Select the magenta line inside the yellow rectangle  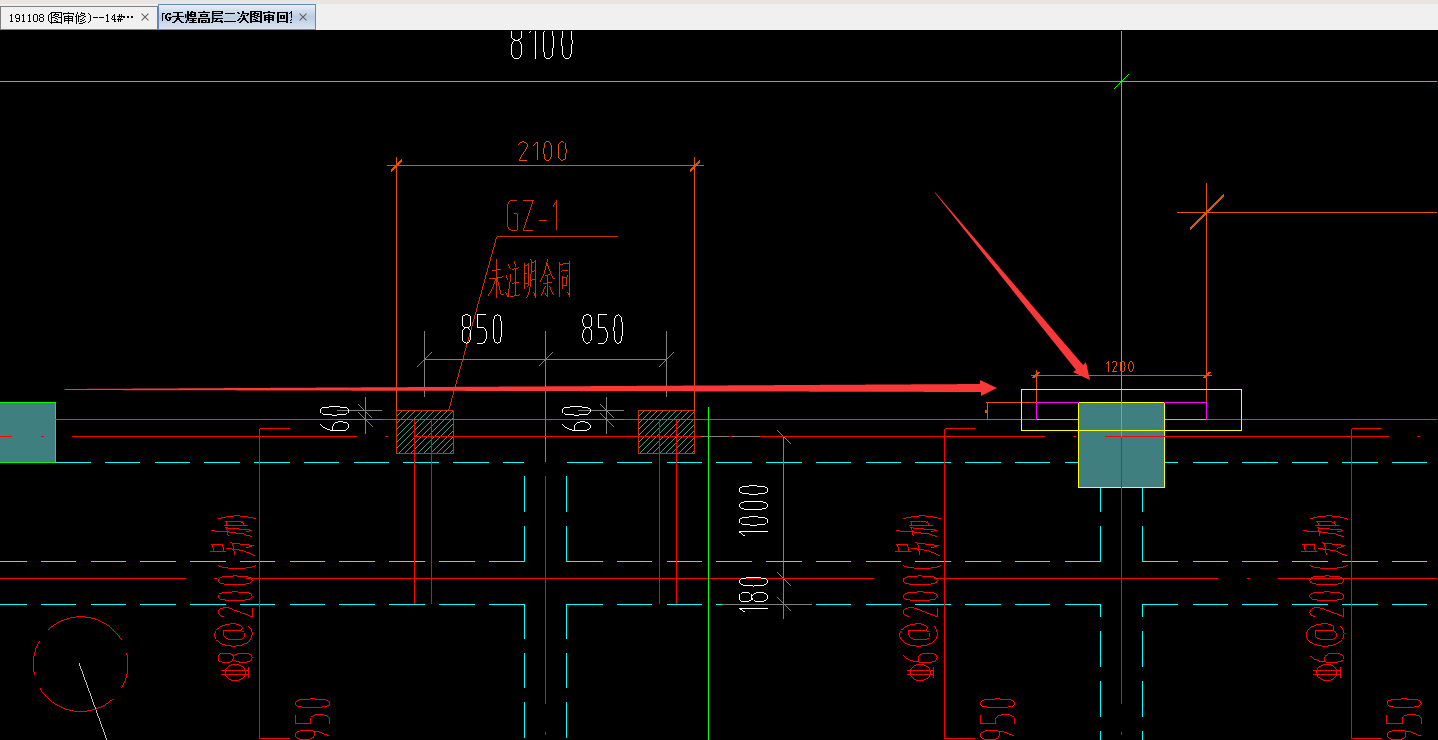coord(1121,410)
